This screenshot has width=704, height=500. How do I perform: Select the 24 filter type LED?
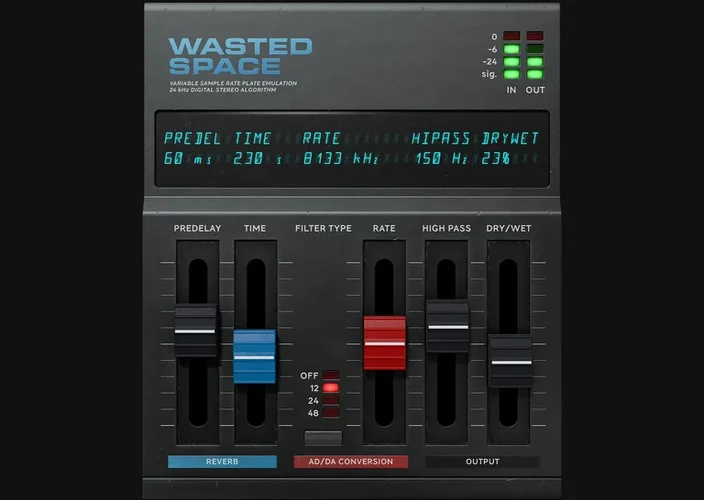pos(331,400)
